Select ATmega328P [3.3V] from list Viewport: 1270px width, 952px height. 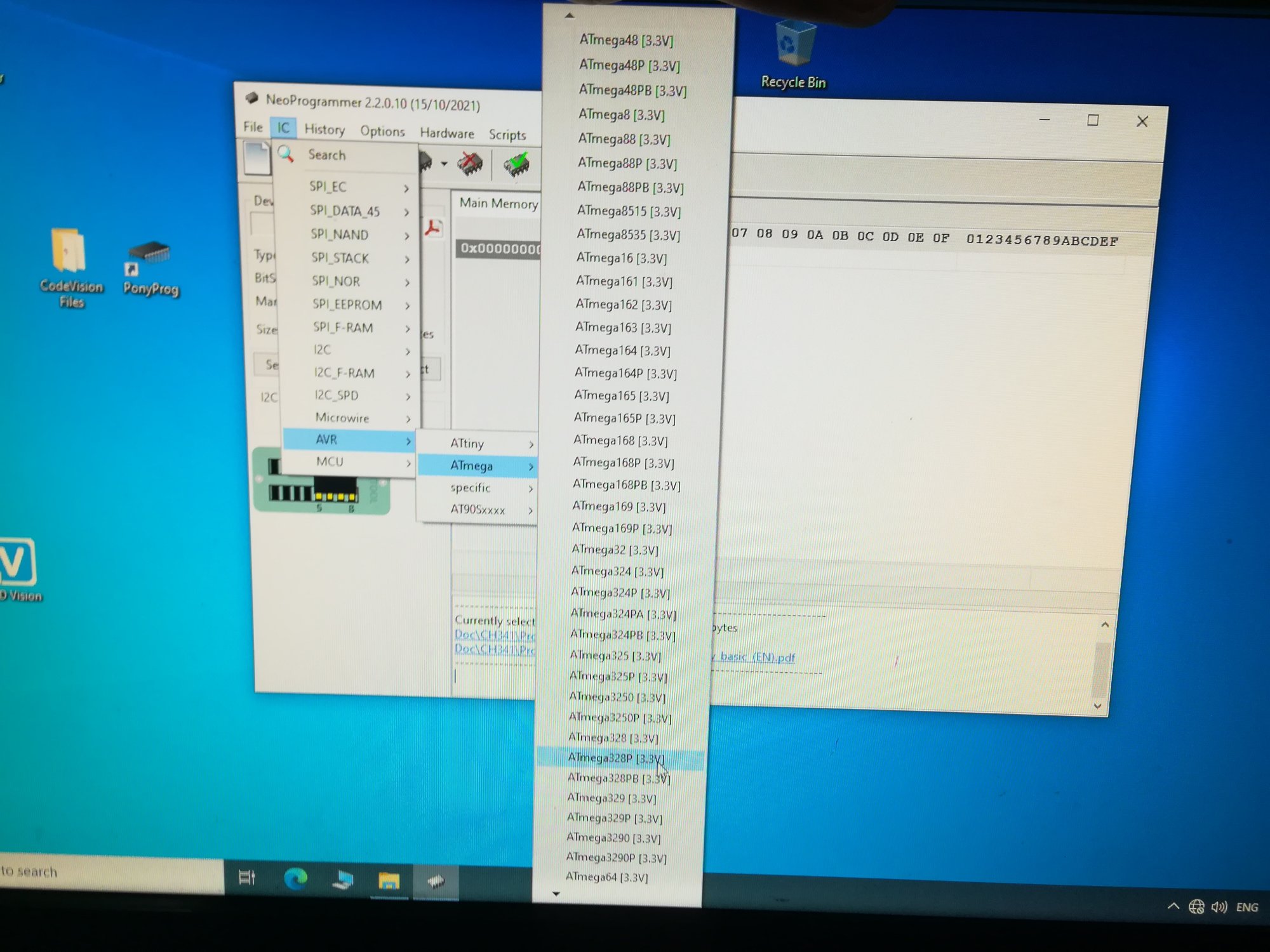click(x=620, y=758)
